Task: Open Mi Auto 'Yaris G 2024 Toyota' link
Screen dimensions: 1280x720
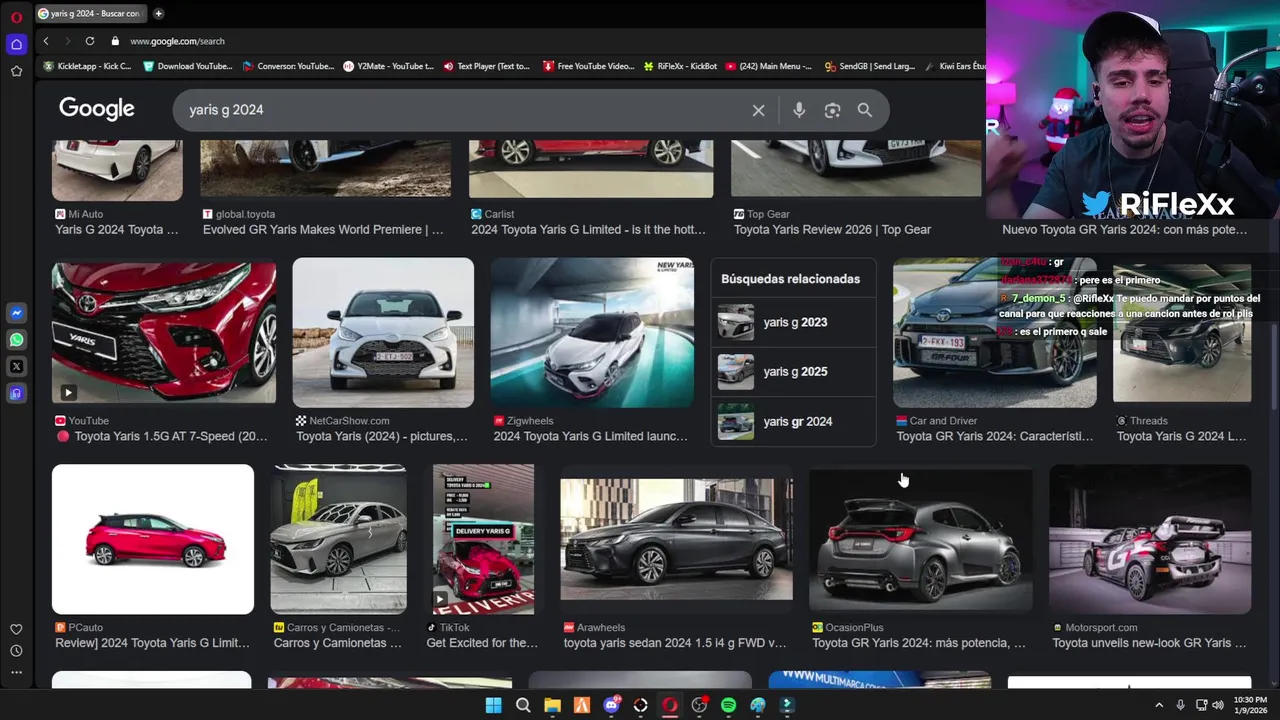Action: [116, 229]
